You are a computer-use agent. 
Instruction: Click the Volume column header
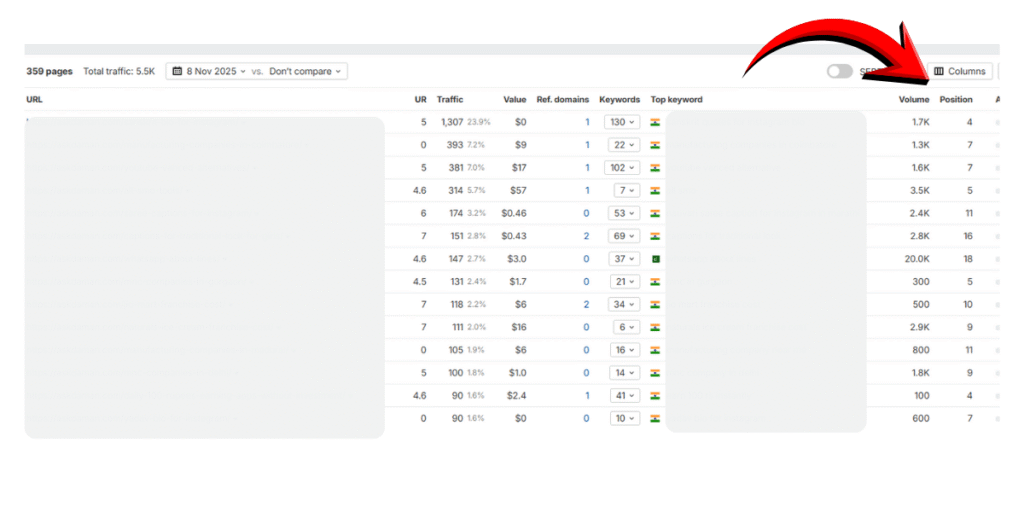[x=913, y=100]
